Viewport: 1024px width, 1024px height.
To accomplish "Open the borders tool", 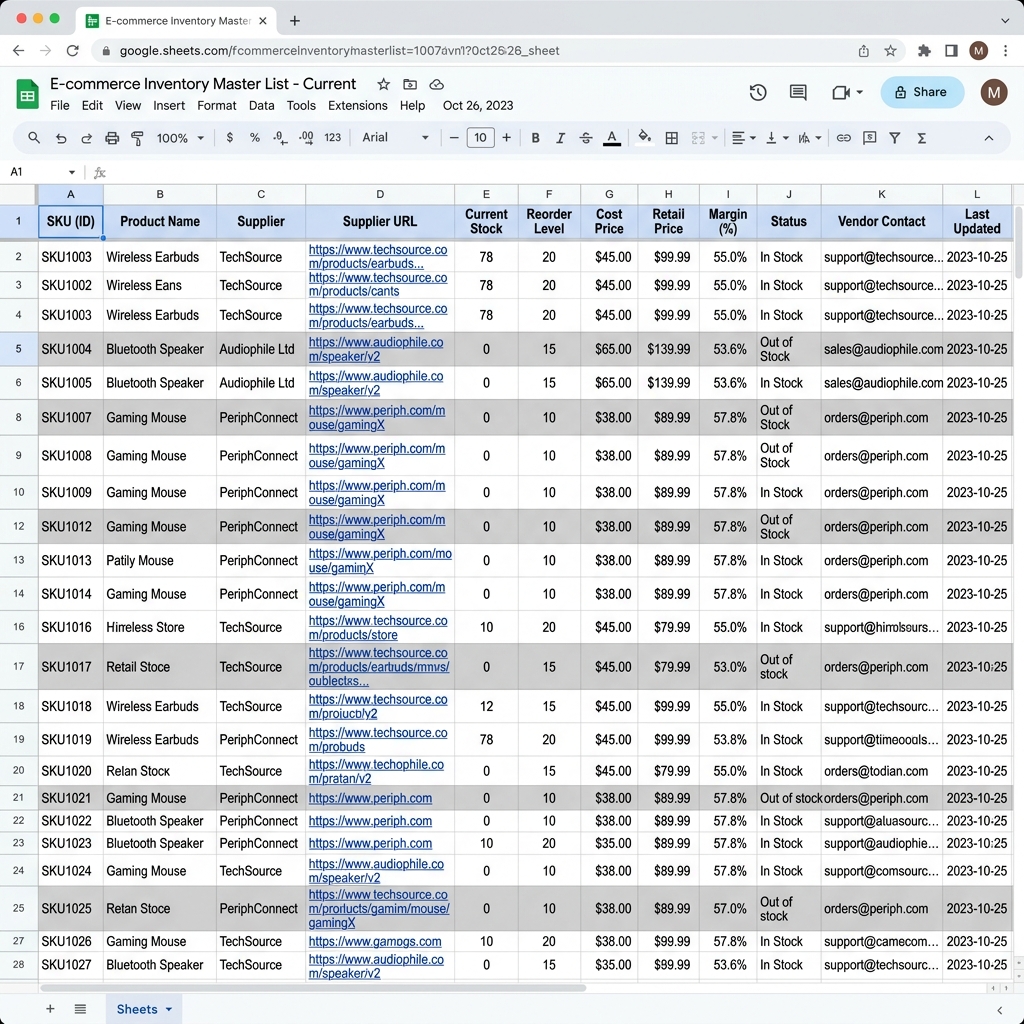I will pyautogui.click(x=671, y=138).
